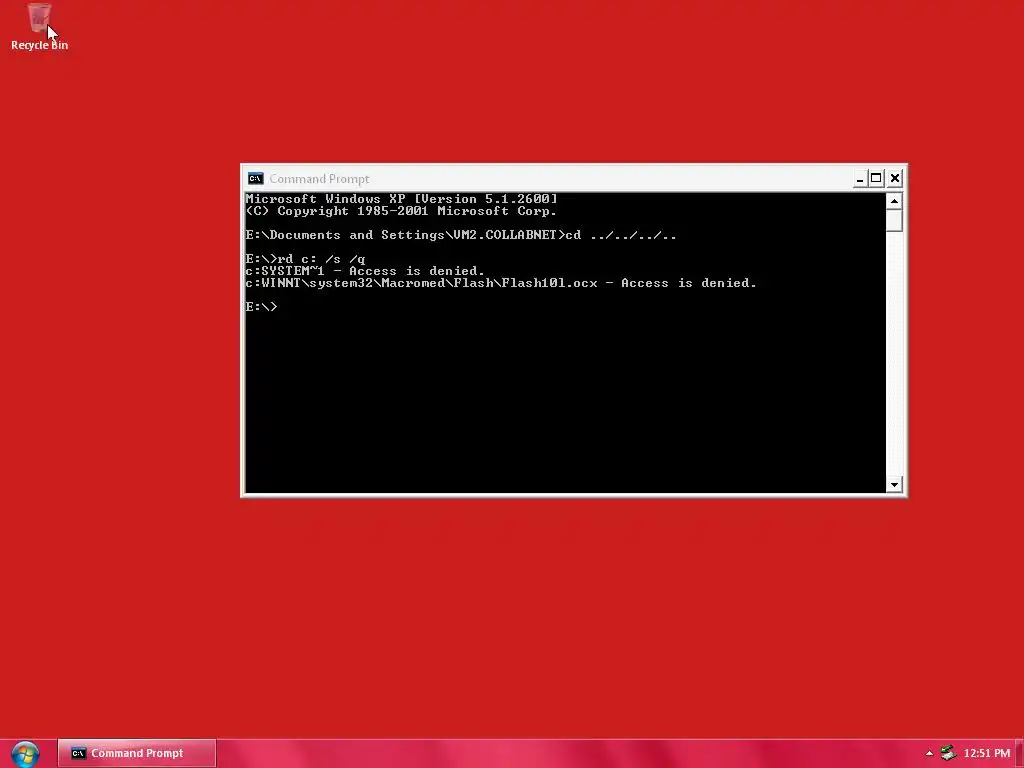
Task: Click the Recycle Bin label text
Action: point(39,45)
